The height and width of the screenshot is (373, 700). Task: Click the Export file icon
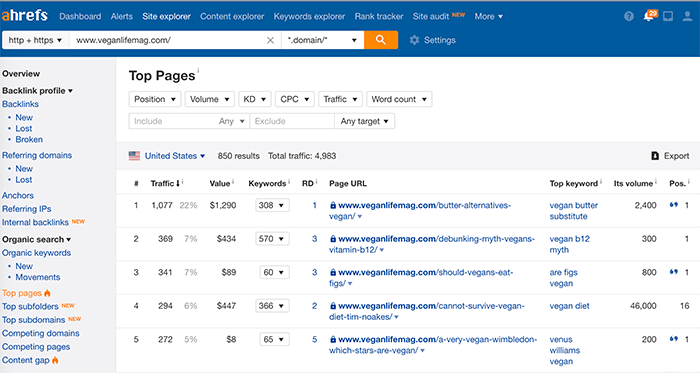[655, 156]
